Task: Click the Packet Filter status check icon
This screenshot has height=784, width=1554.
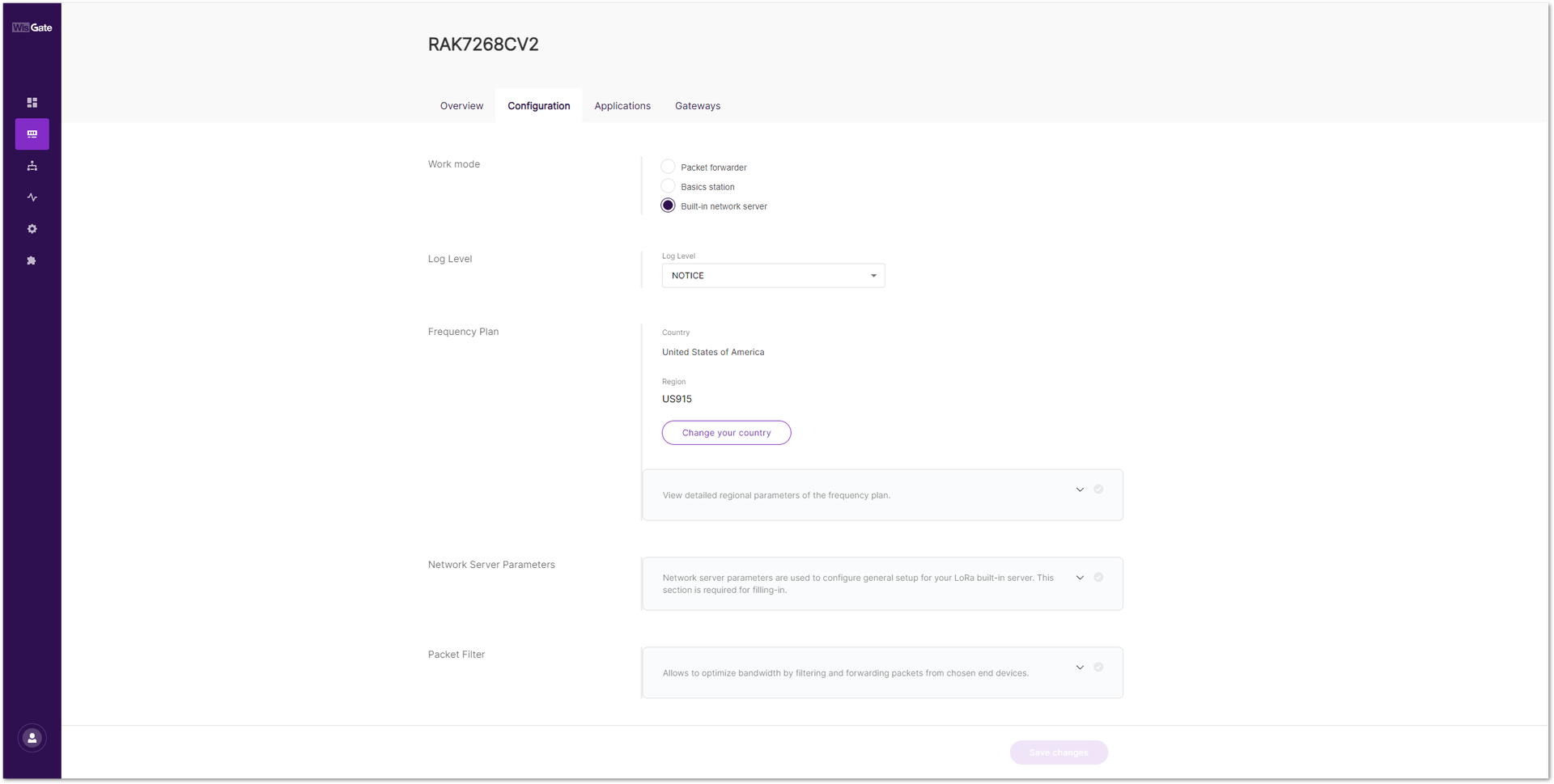Action: [x=1098, y=667]
